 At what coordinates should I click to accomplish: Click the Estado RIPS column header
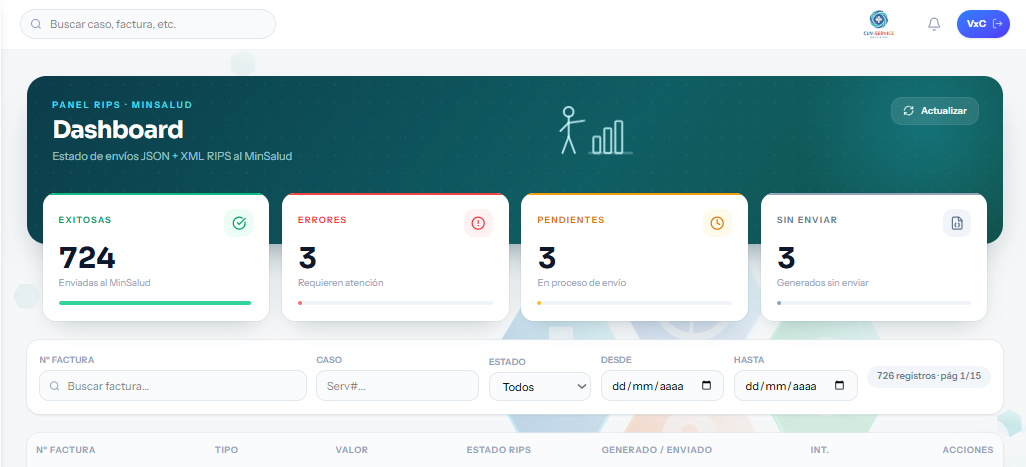click(499, 450)
